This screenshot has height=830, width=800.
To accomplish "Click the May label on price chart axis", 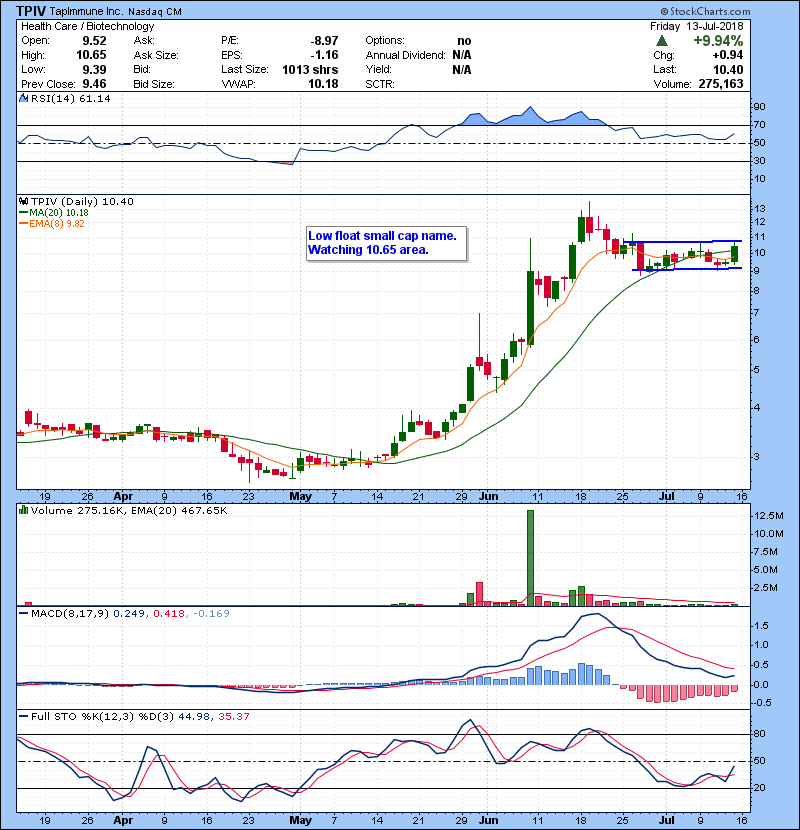I will [300, 497].
